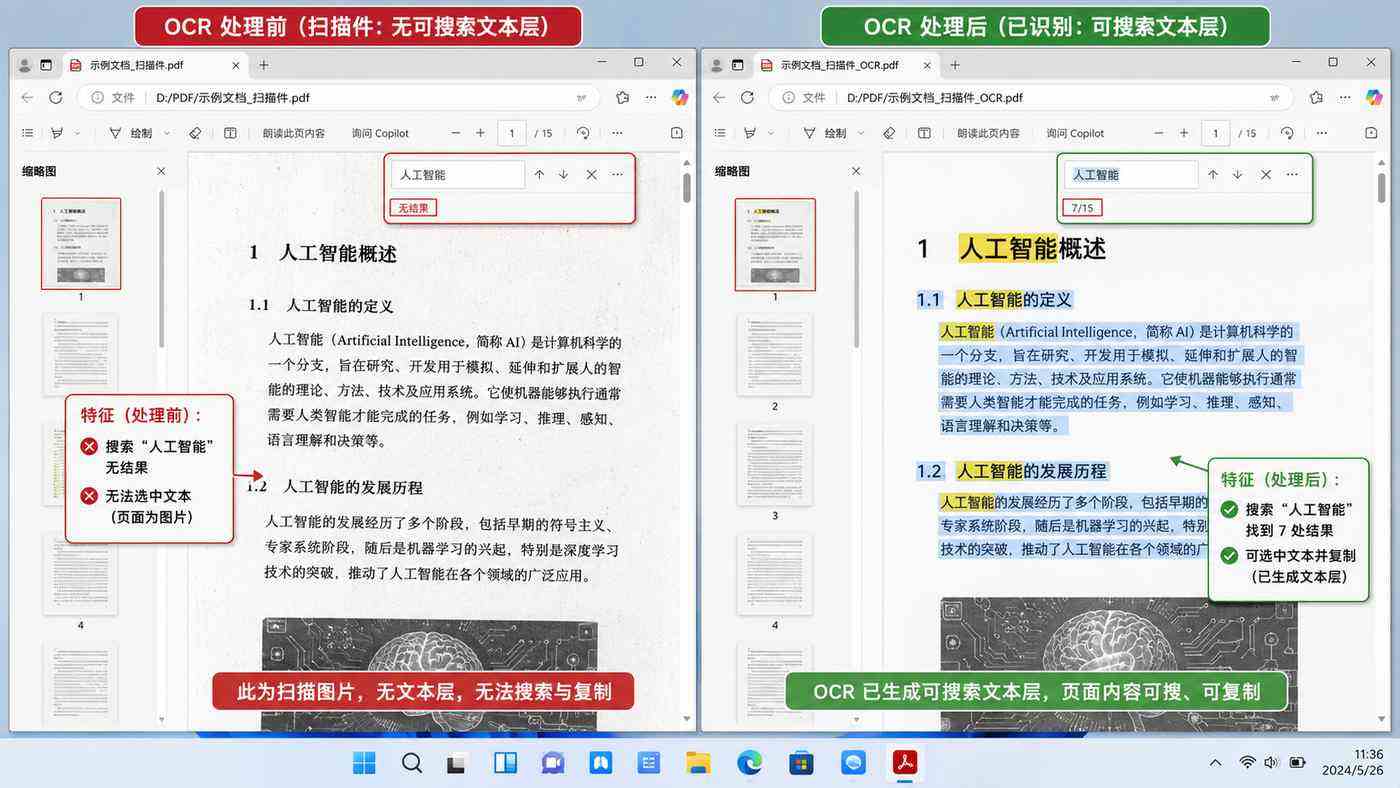Refresh page in right OCR browser window
The image size is (1400, 788).
click(x=747, y=98)
